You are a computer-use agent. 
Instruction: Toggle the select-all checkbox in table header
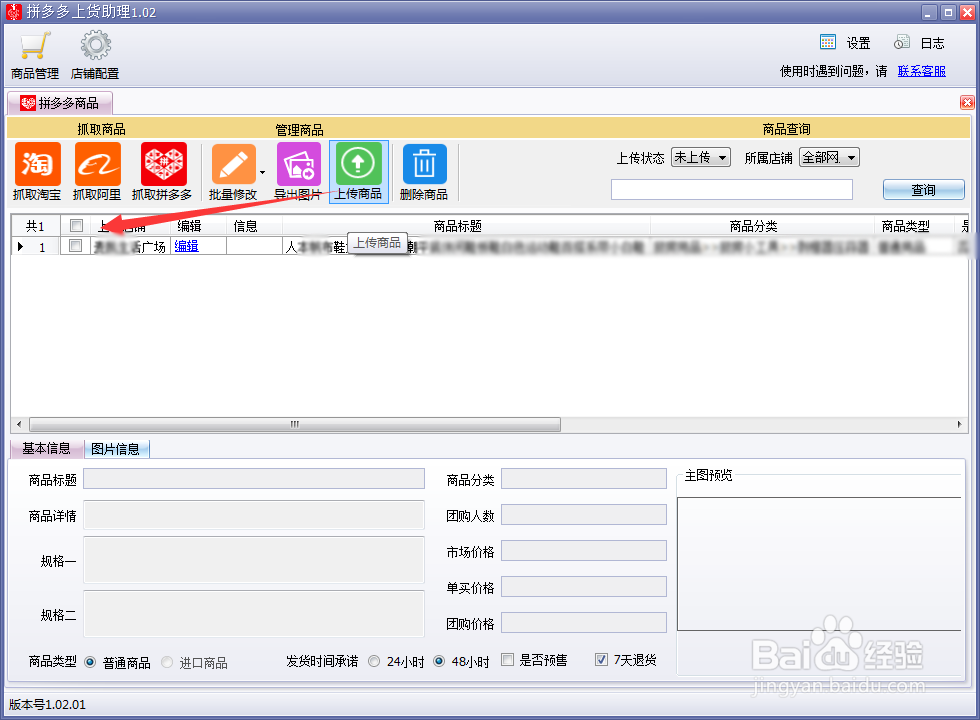click(x=76, y=226)
